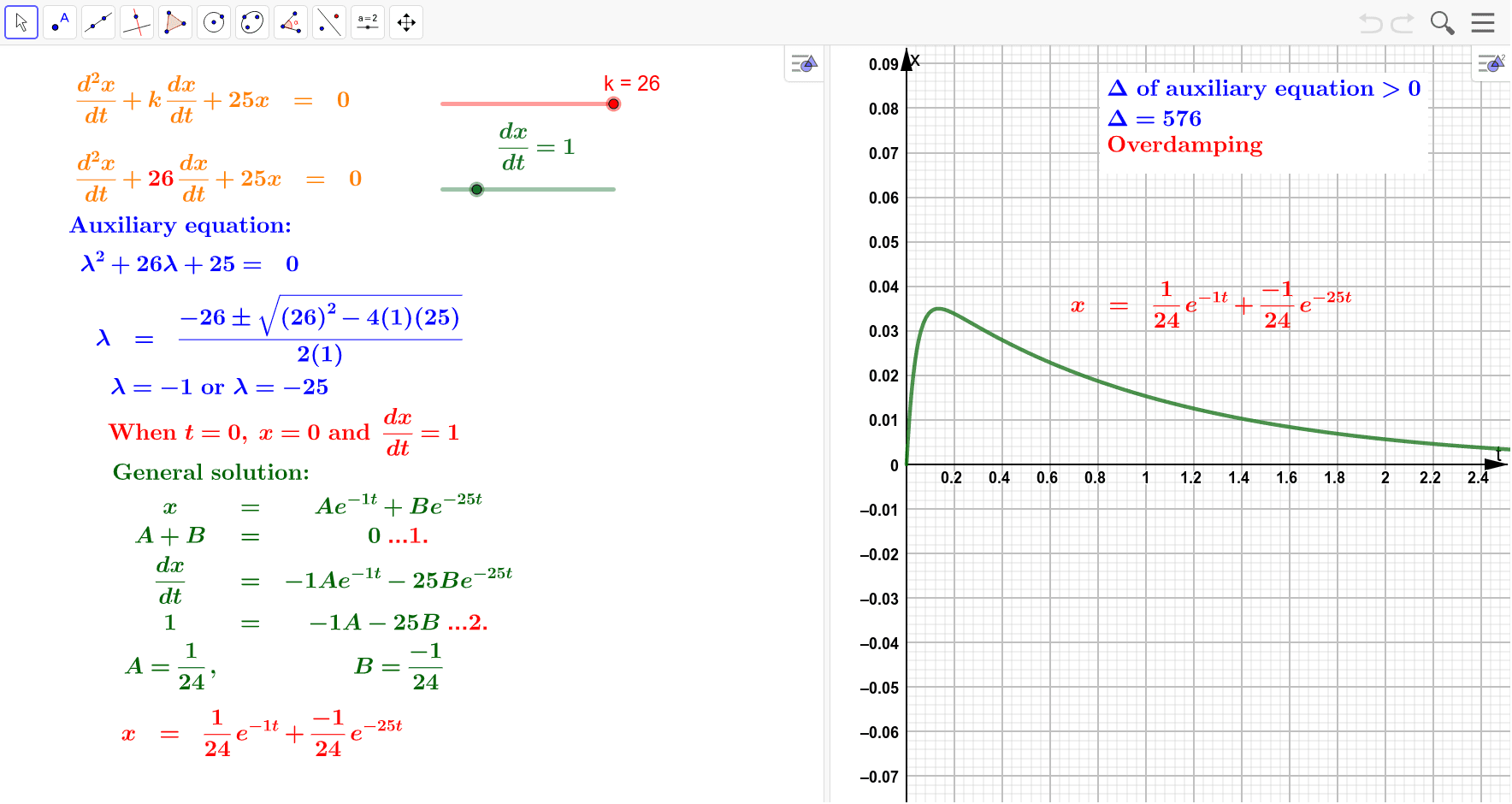The width and height of the screenshot is (1512, 804).
Task: Pick the Perpendicular Line tool
Action: coord(137,22)
